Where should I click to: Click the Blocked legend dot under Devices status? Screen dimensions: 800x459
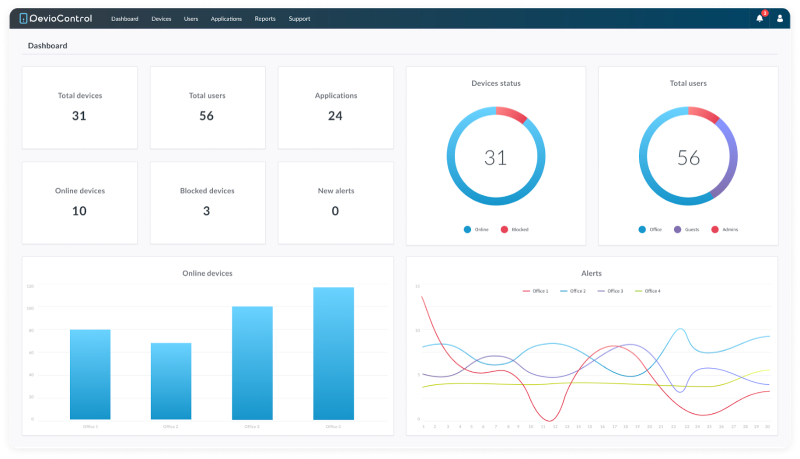504,230
